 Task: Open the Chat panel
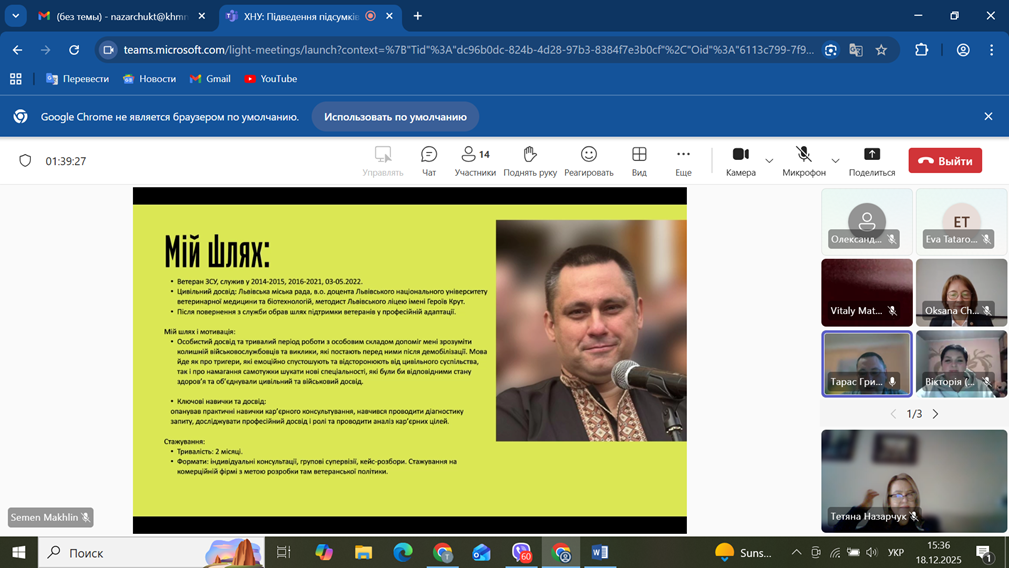pyautogui.click(x=429, y=160)
